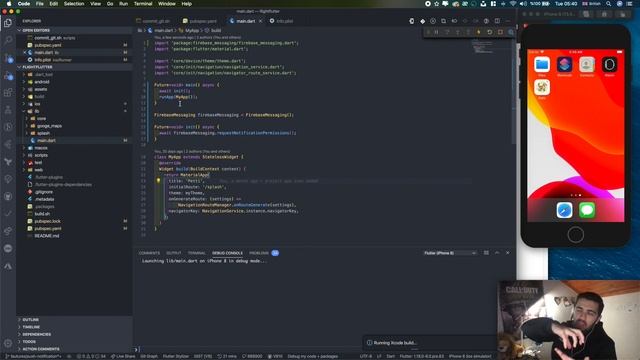Open main.dart in the lib folder

pyautogui.click(x=46, y=140)
